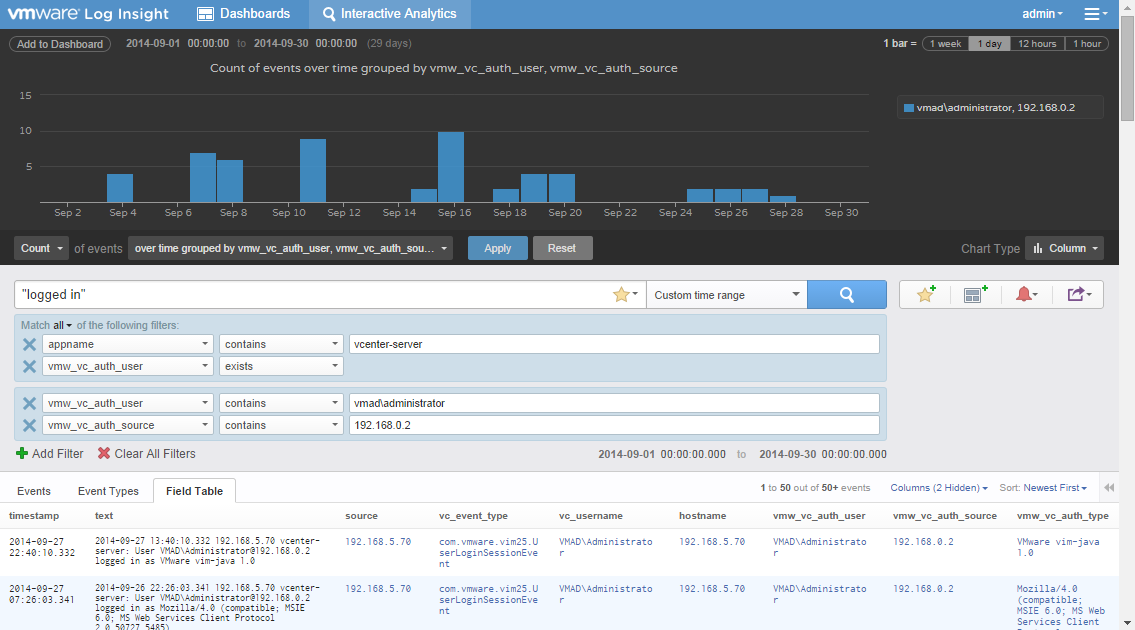Screen dimensions: 1135x630
Task: Set bar size to 12 hours
Action: 1037,43
